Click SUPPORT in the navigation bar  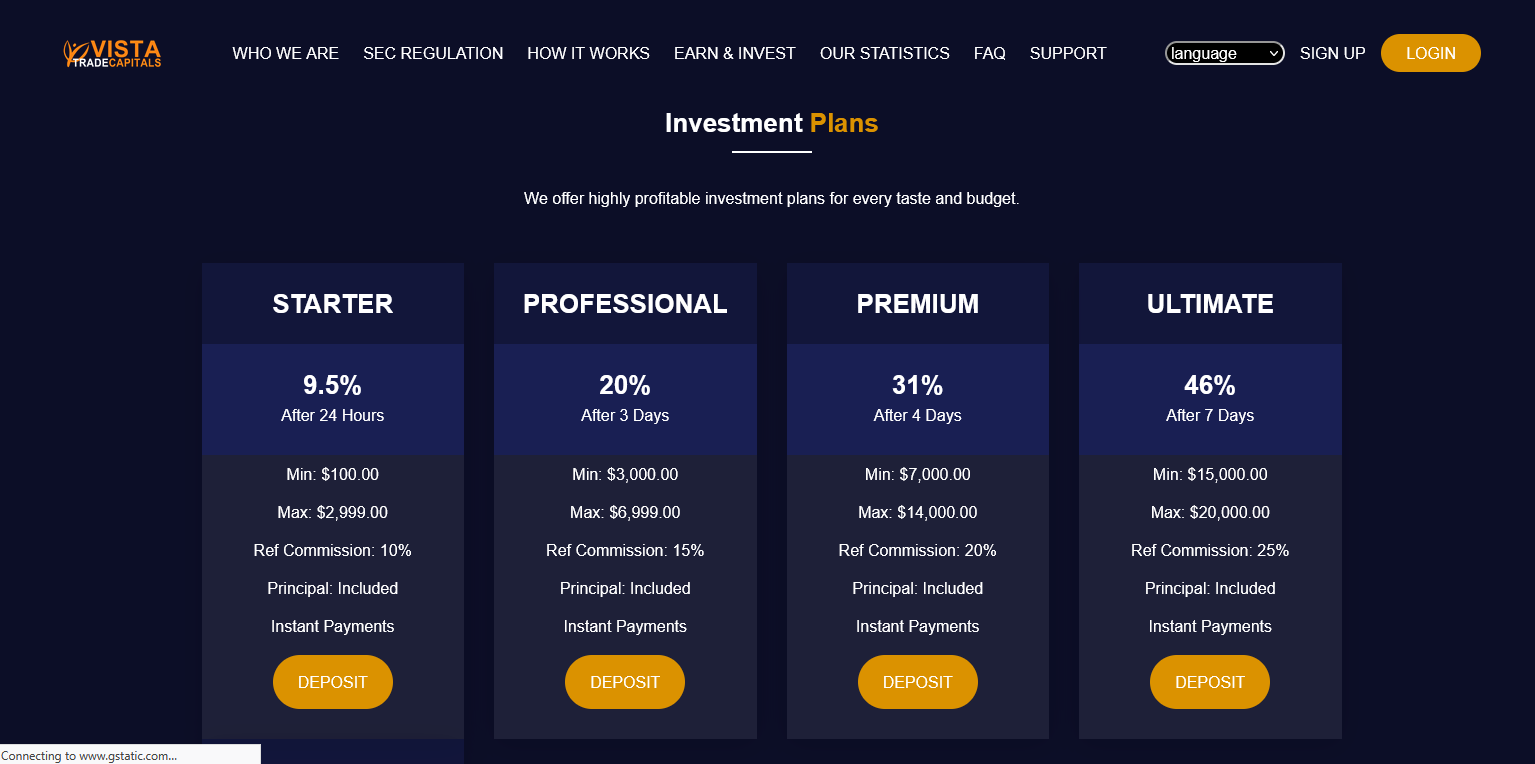tap(1068, 53)
